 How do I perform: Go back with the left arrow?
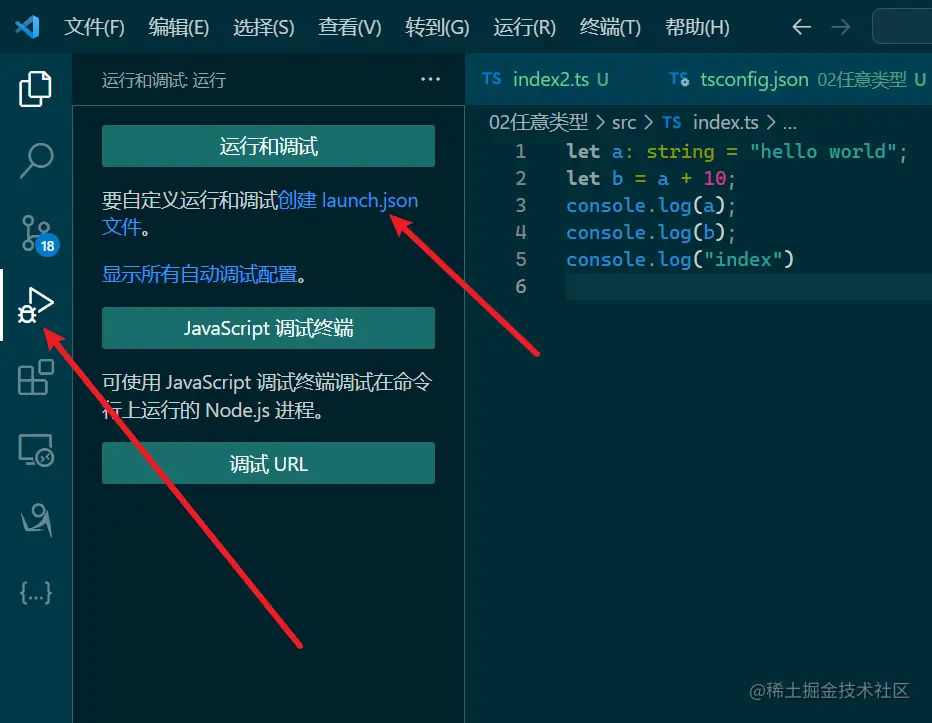(x=801, y=27)
